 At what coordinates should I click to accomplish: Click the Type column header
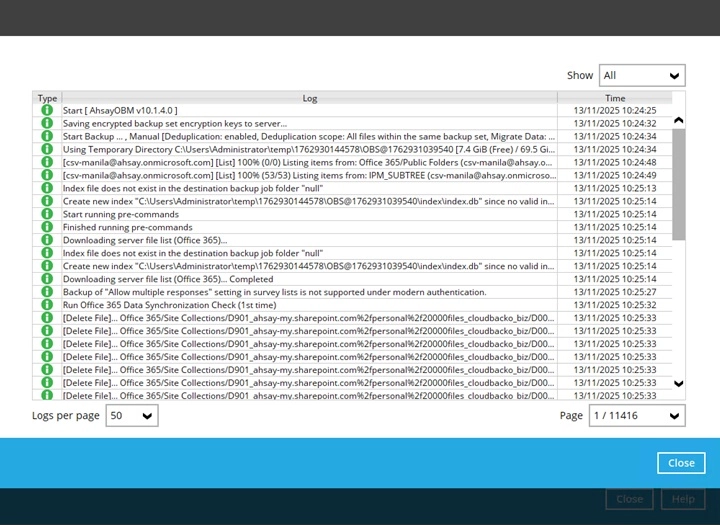tap(47, 98)
